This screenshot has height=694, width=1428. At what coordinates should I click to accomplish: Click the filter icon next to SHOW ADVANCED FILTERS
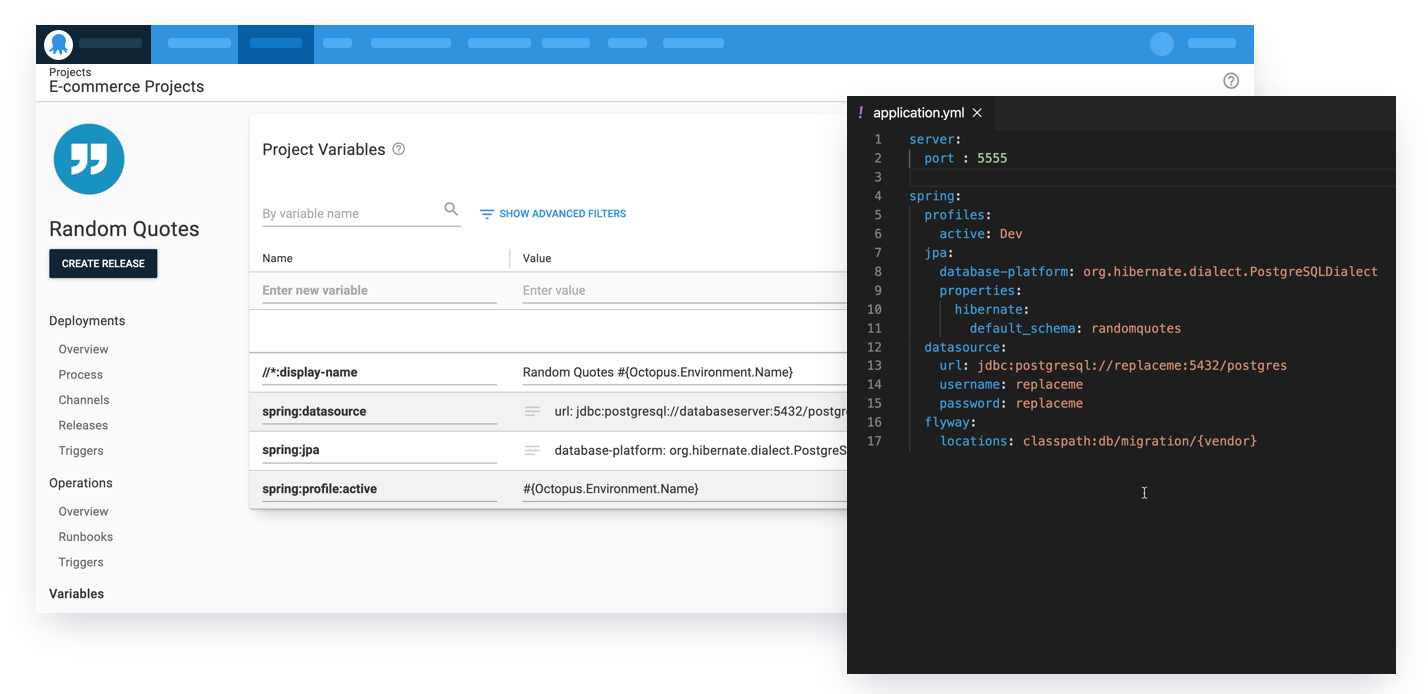pos(487,213)
